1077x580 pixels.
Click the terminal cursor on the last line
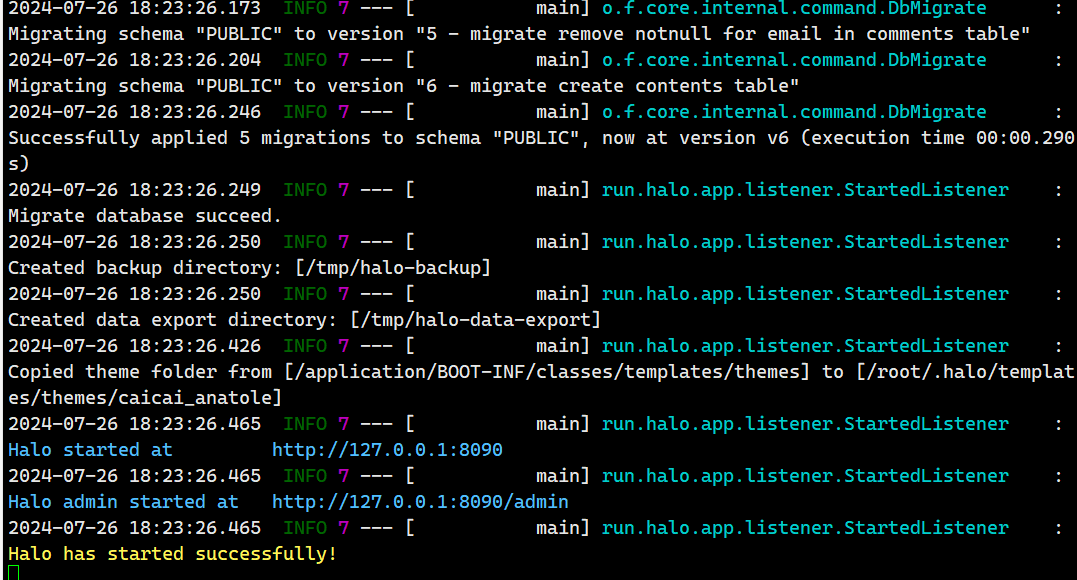(x=14, y=572)
